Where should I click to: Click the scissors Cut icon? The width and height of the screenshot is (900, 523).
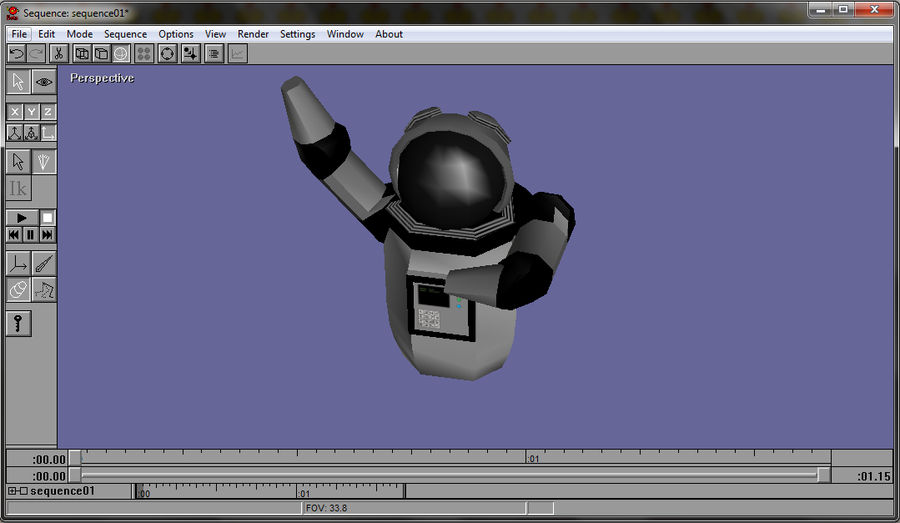pyautogui.click(x=58, y=54)
